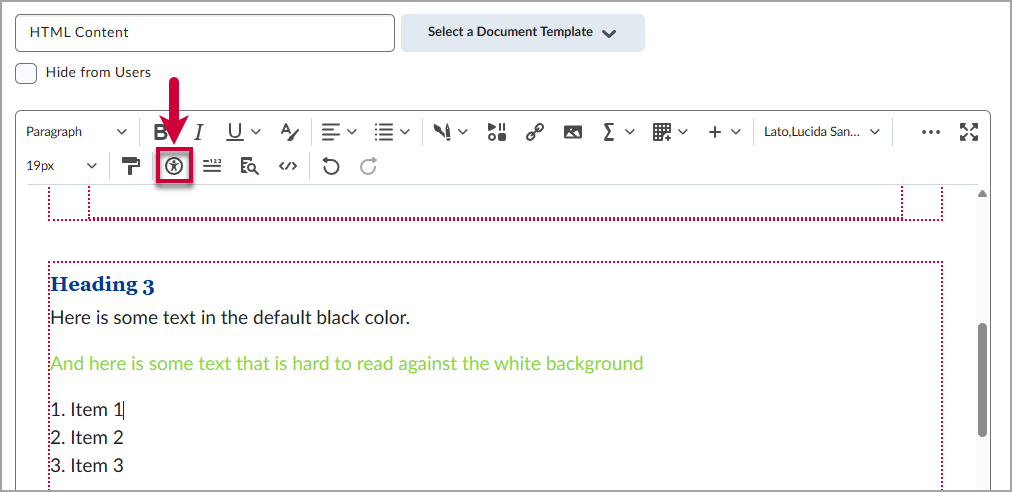Open the Word Count tool
The image size is (1012, 492).
212,166
